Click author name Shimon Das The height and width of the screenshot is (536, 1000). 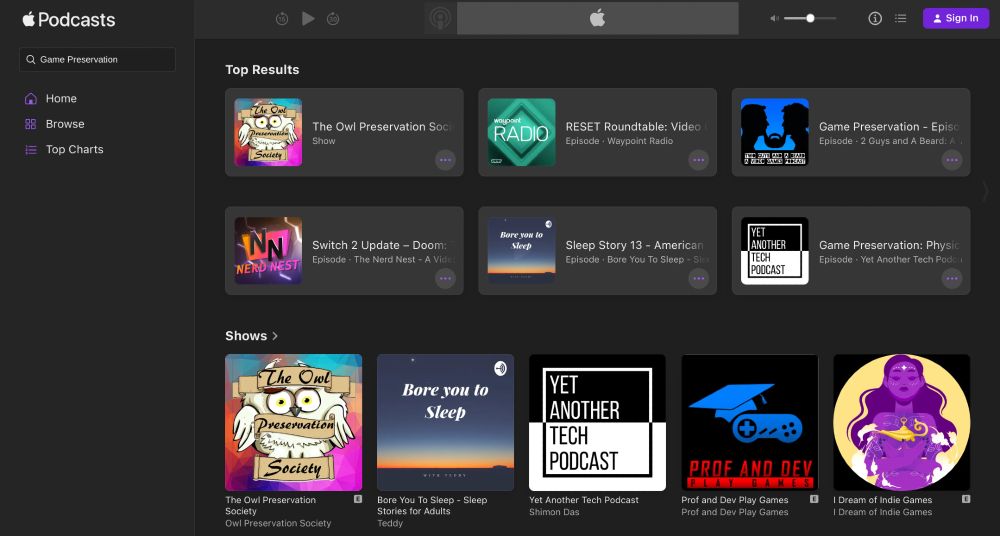[x=554, y=512]
